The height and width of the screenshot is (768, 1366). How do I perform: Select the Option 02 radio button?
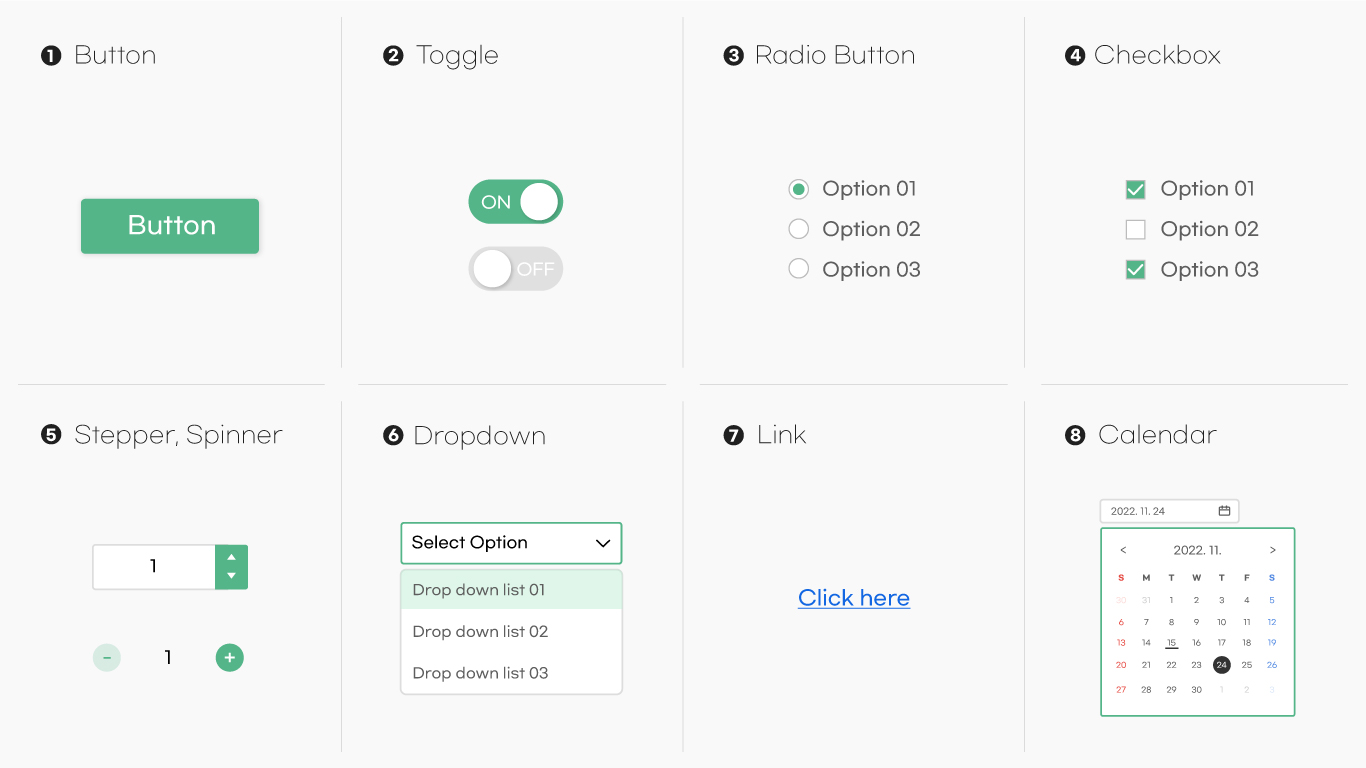point(798,230)
